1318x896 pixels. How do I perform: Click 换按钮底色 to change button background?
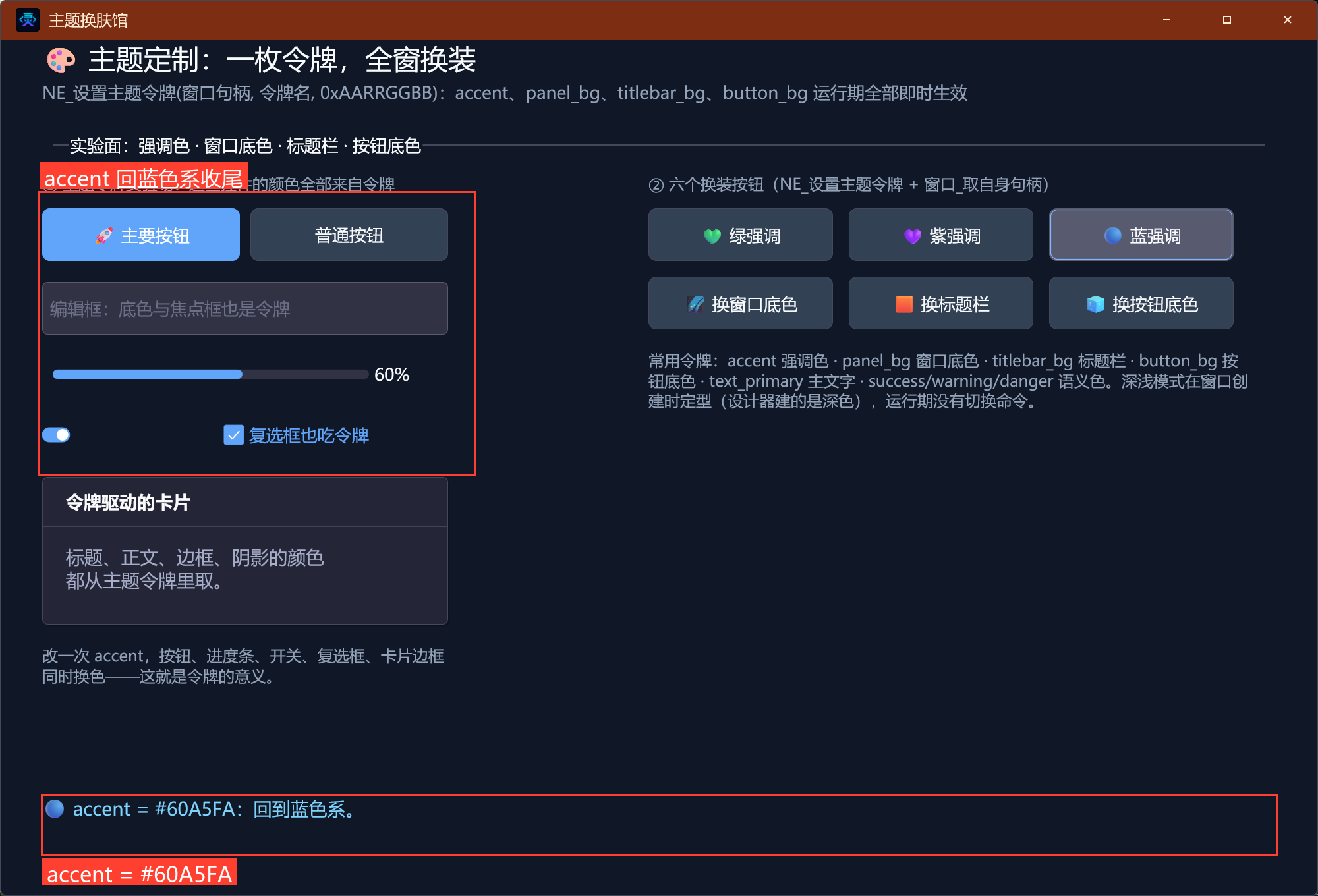pos(1141,304)
